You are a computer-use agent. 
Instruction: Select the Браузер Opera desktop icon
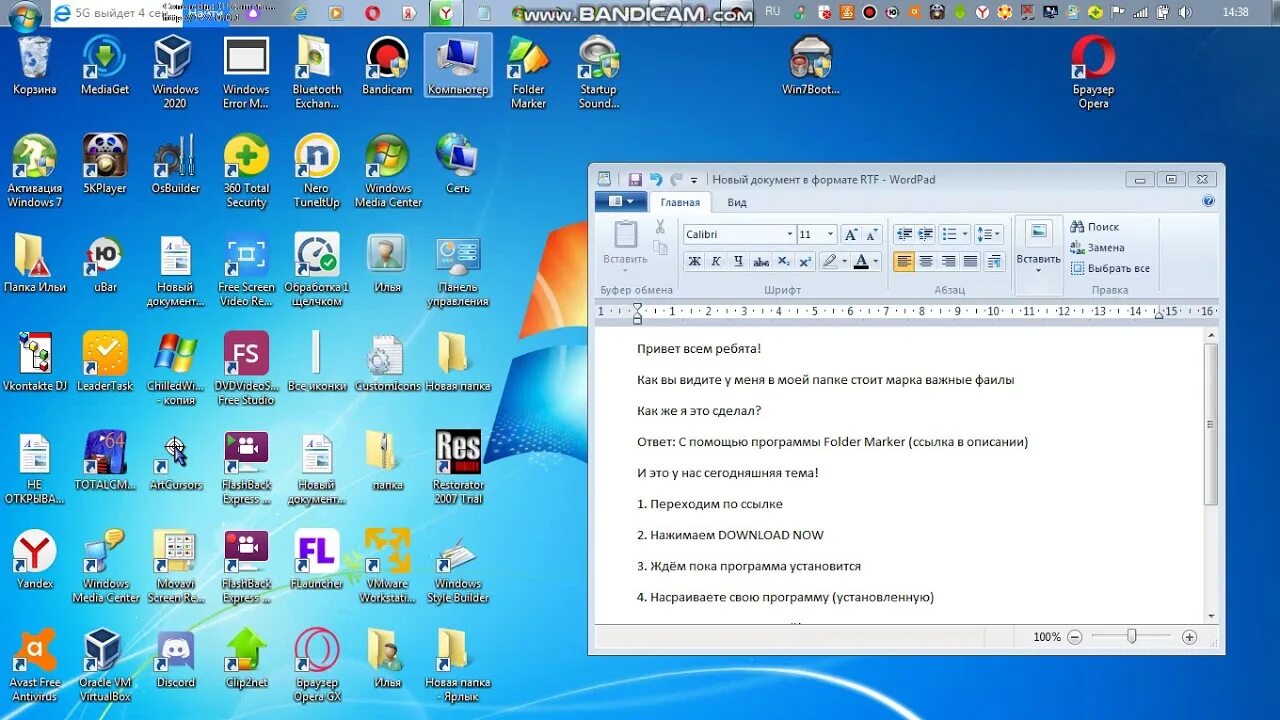(x=1093, y=72)
